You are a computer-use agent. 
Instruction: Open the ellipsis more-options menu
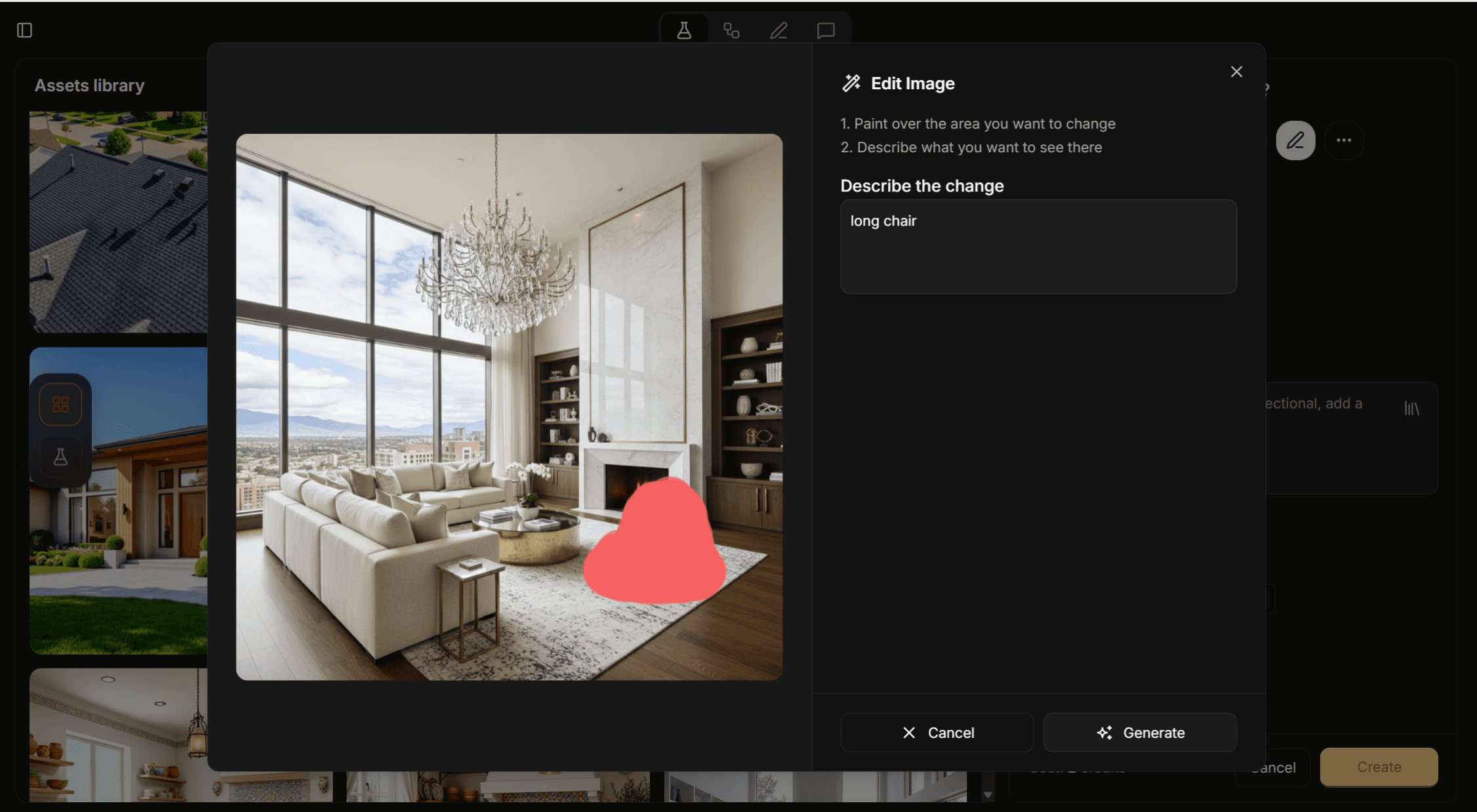tap(1345, 140)
